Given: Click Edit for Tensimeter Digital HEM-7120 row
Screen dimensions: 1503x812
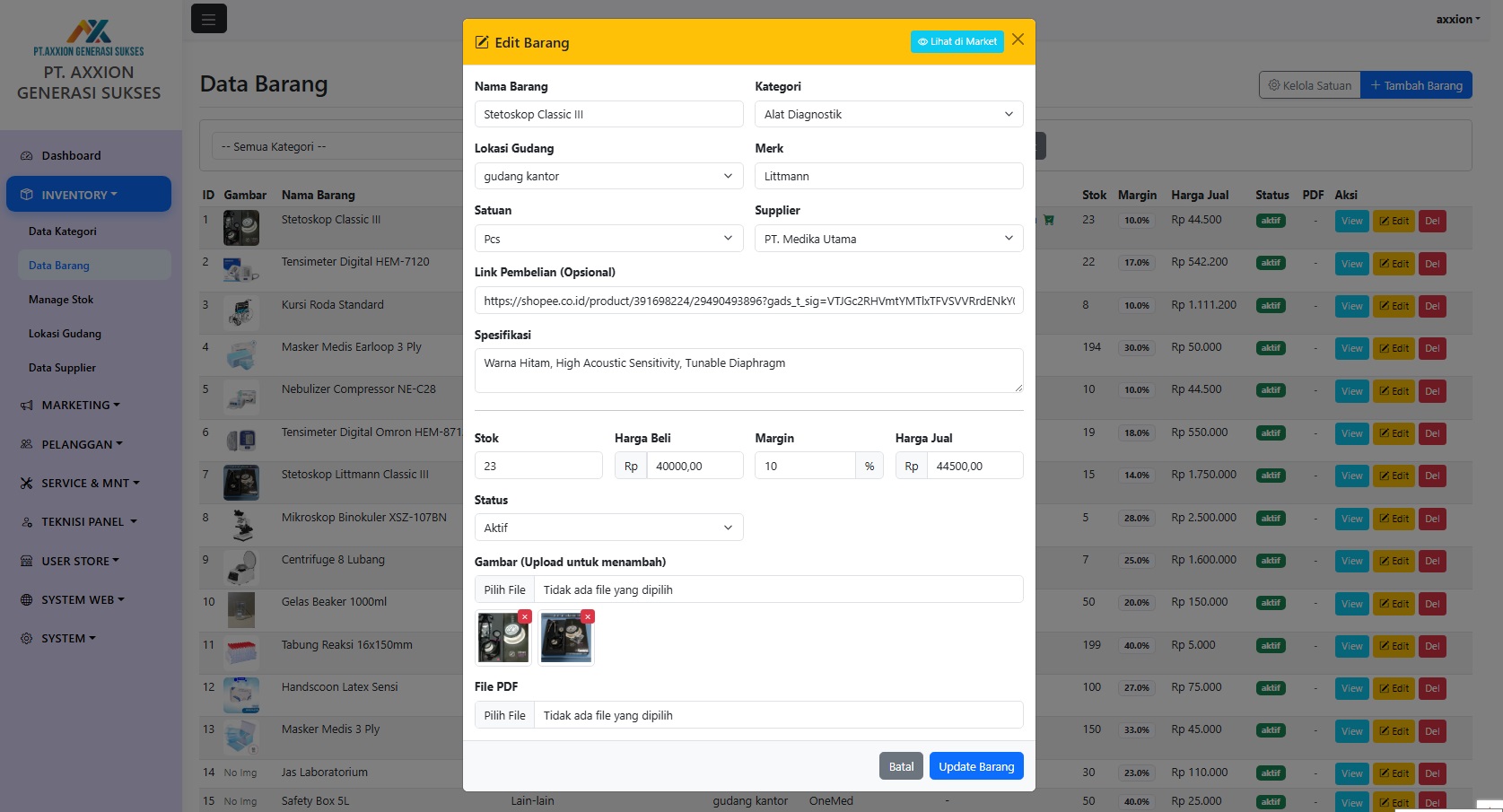Looking at the screenshot, I should [x=1394, y=264].
